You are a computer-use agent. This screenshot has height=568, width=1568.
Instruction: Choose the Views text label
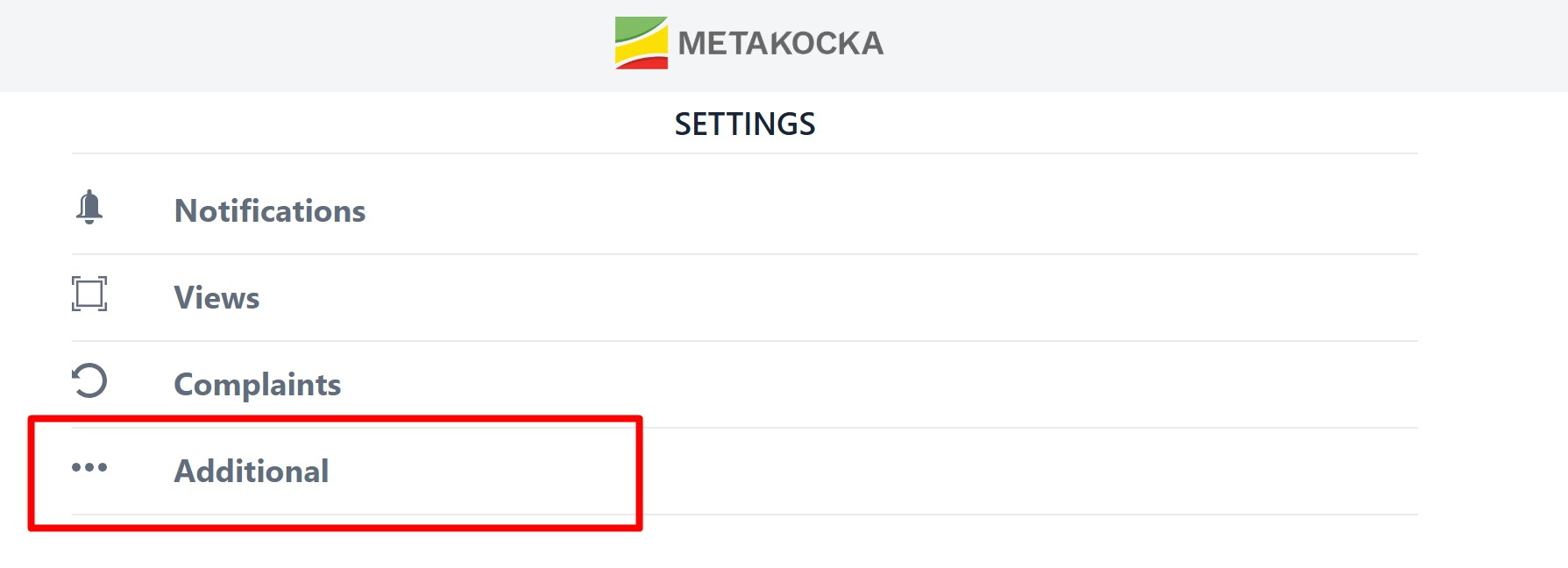point(216,298)
